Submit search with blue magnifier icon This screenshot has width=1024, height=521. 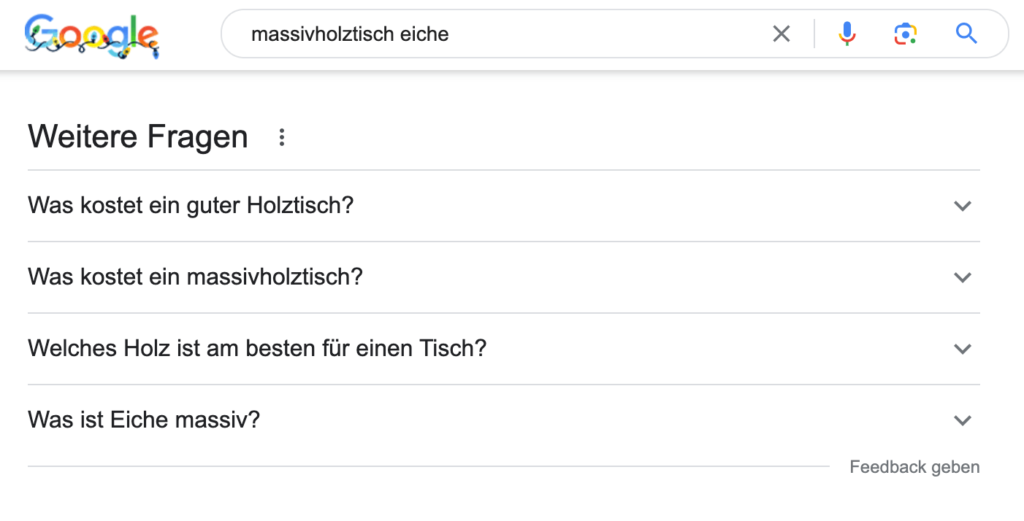pos(966,33)
